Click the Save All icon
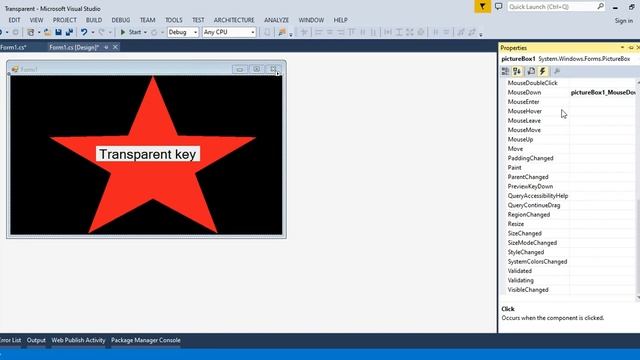This screenshot has width=640, height=360. click(69, 32)
